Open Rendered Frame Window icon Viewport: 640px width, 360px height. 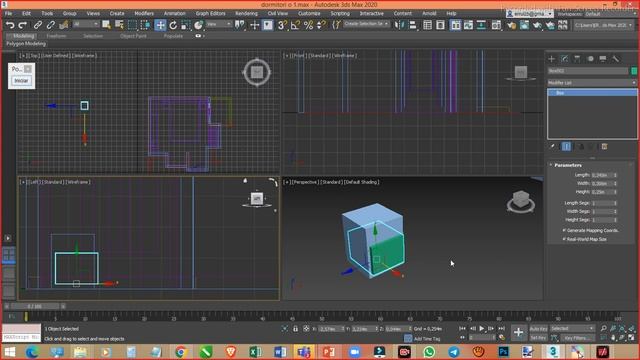524,25
